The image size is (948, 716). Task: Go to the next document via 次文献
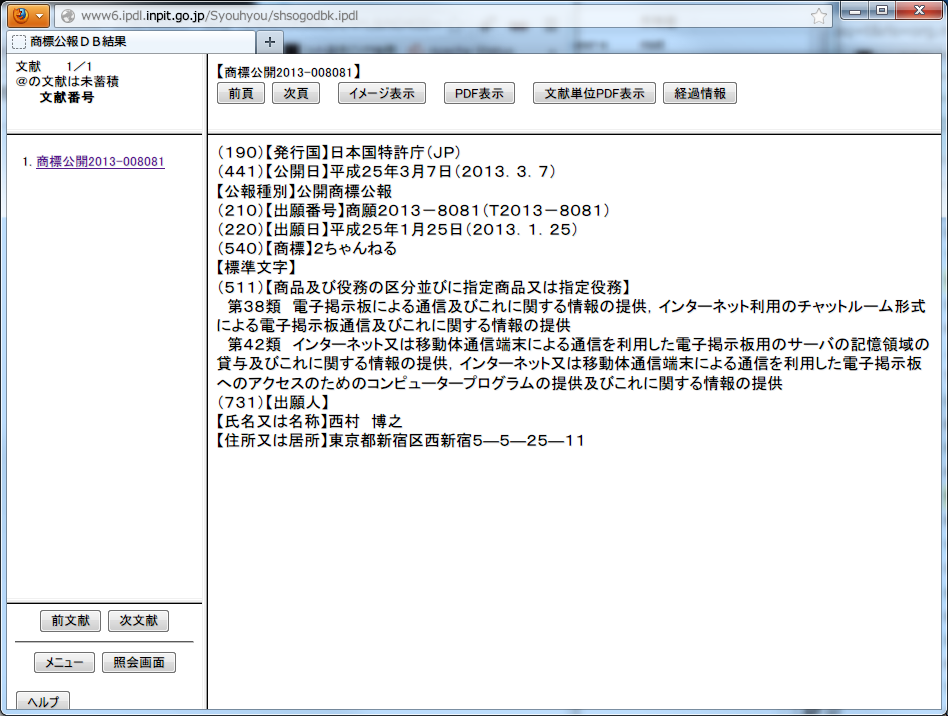click(x=138, y=620)
